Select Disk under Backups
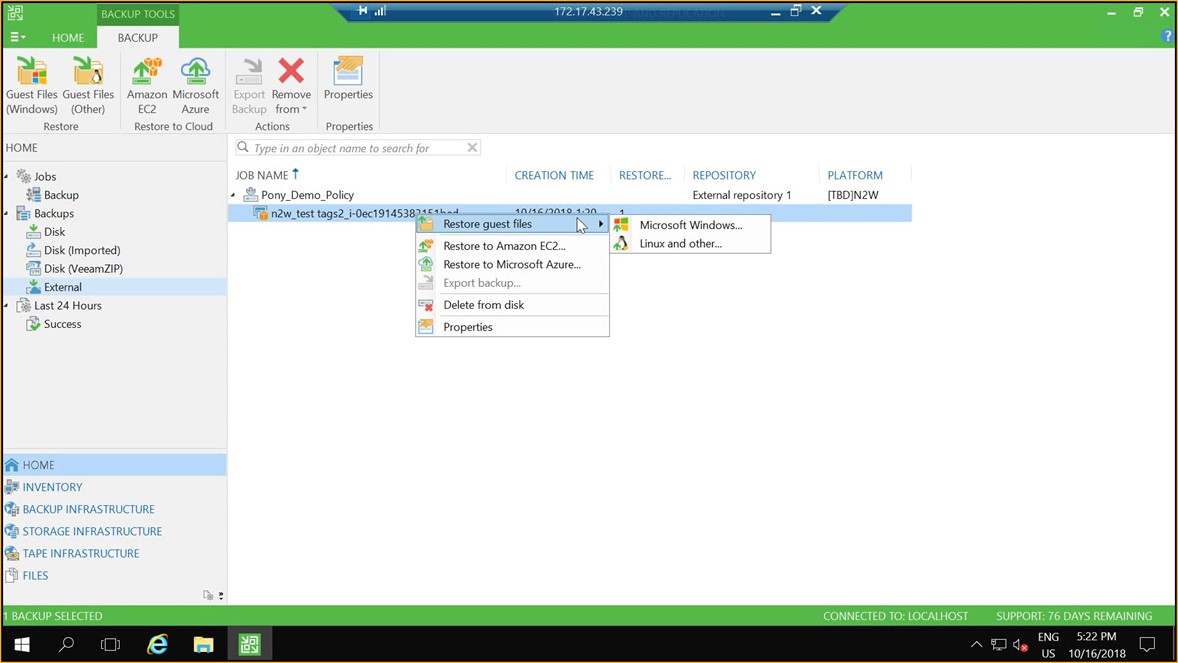 53,232
